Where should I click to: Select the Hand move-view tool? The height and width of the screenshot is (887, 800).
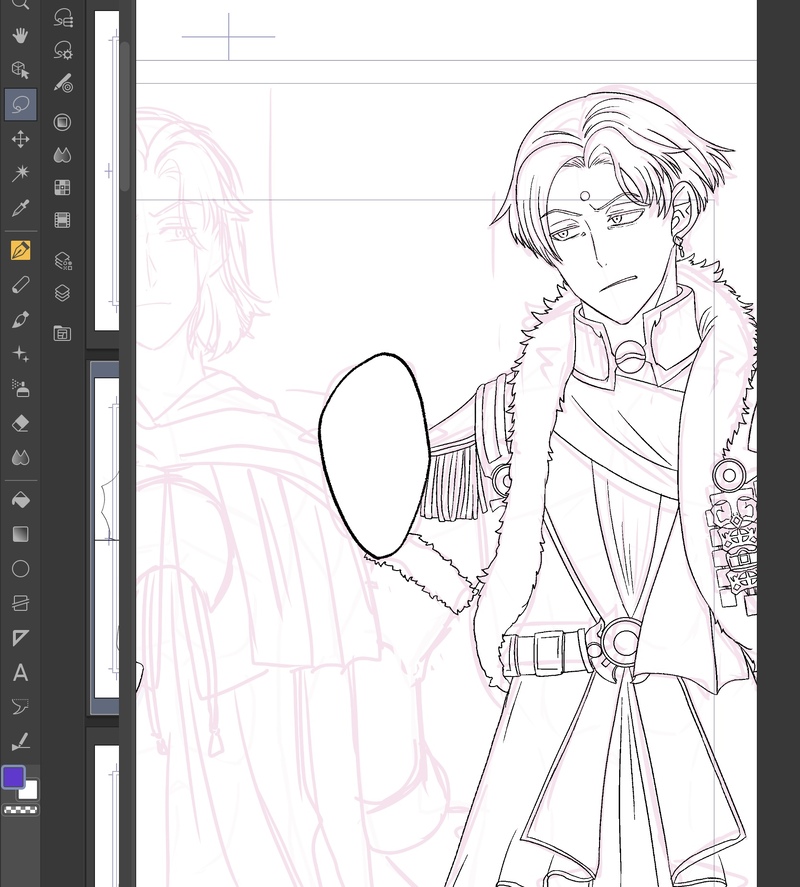pos(20,36)
